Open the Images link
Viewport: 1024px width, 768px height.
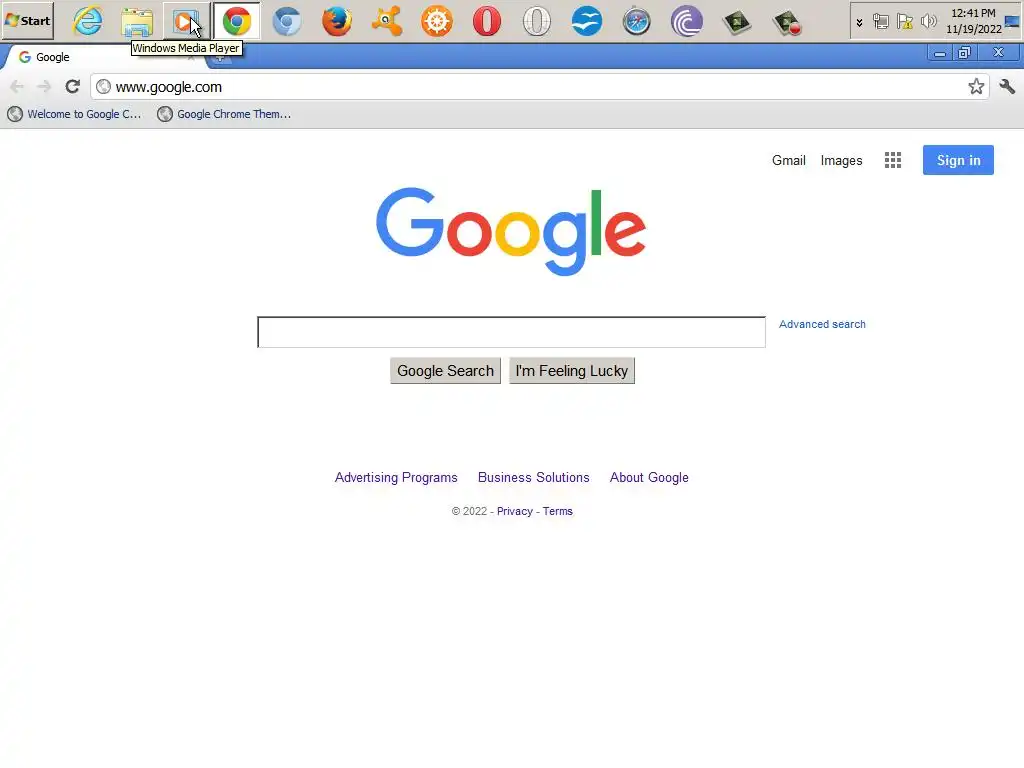click(x=841, y=161)
